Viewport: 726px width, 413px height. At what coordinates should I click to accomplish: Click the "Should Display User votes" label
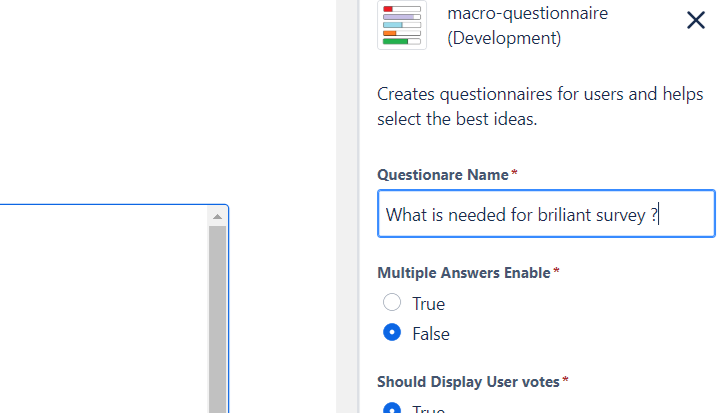point(469,381)
